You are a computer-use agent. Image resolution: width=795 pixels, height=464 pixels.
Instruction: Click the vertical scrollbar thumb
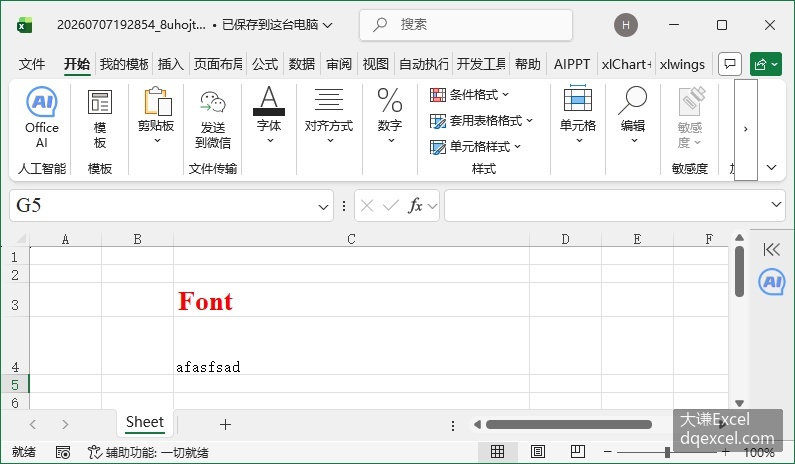click(x=739, y=272)
